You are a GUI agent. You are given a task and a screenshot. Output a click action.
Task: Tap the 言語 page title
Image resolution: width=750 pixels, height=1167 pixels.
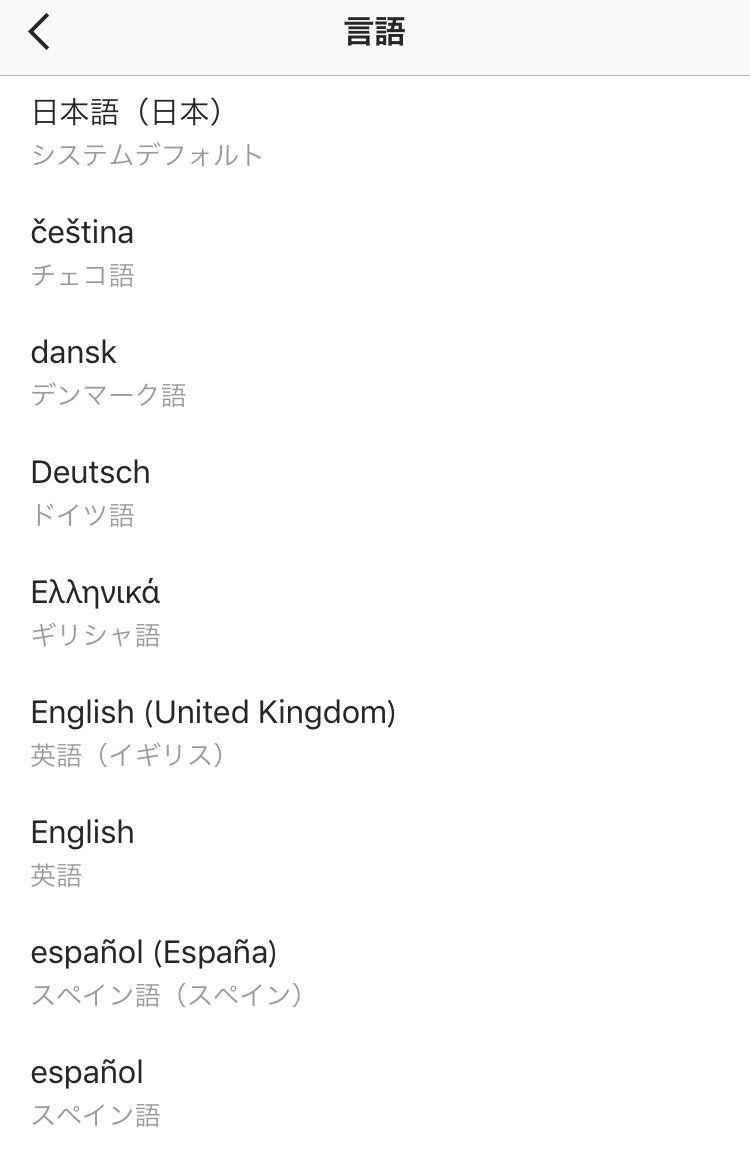tap(375, 33)
